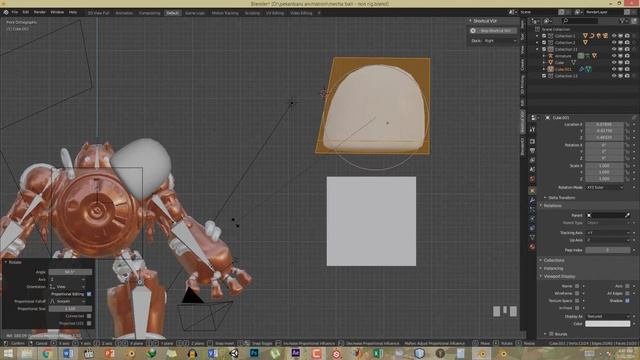Image resolution: width=640 pixels, height=360 pixels.
Task: Open the Material properties tab
Action: [532, 247]
